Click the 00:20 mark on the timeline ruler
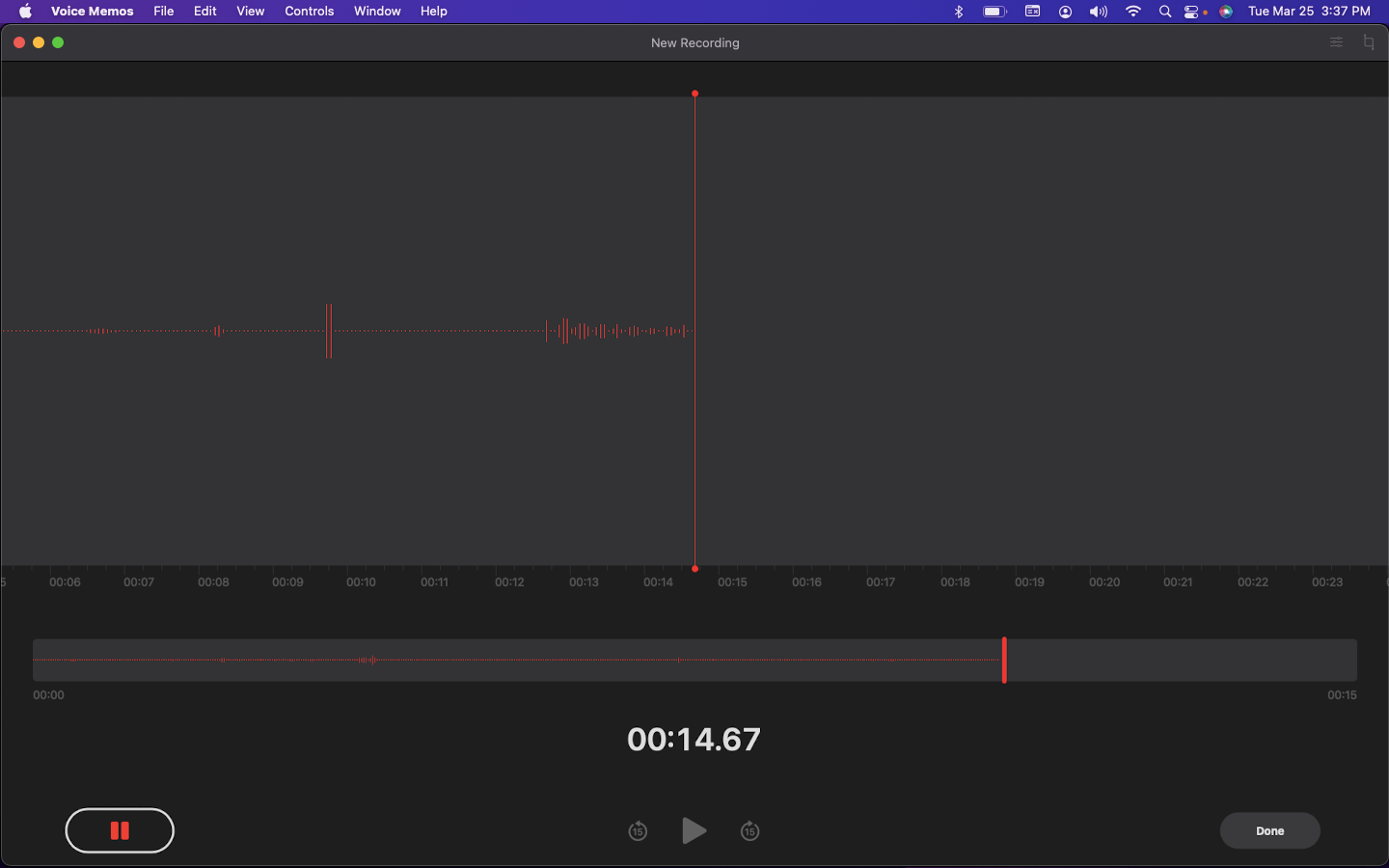 (x=1104, y=583)
